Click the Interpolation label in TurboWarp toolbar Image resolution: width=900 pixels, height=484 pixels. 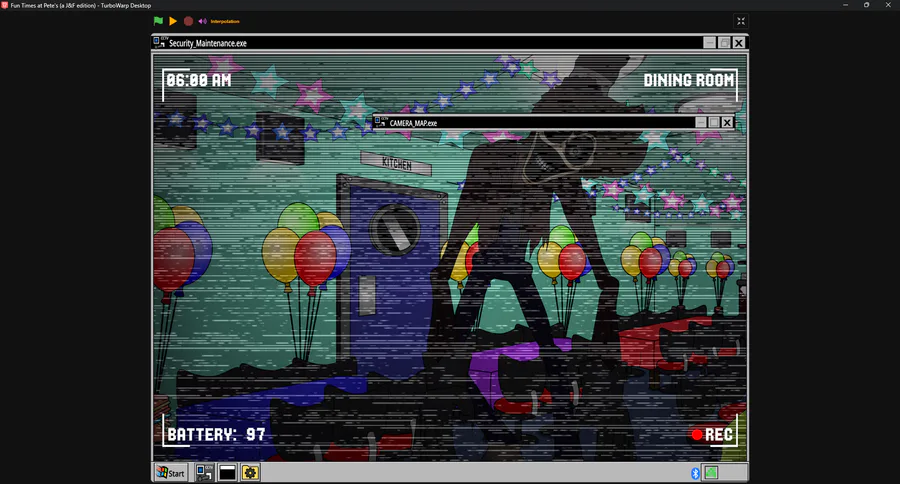(225, 21)
